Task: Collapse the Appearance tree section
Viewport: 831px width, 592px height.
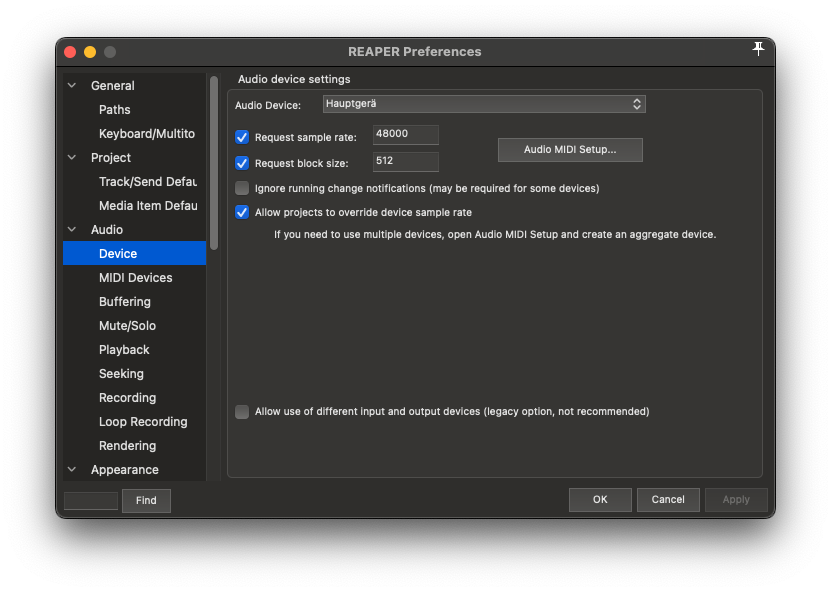Action: [72, 470]
